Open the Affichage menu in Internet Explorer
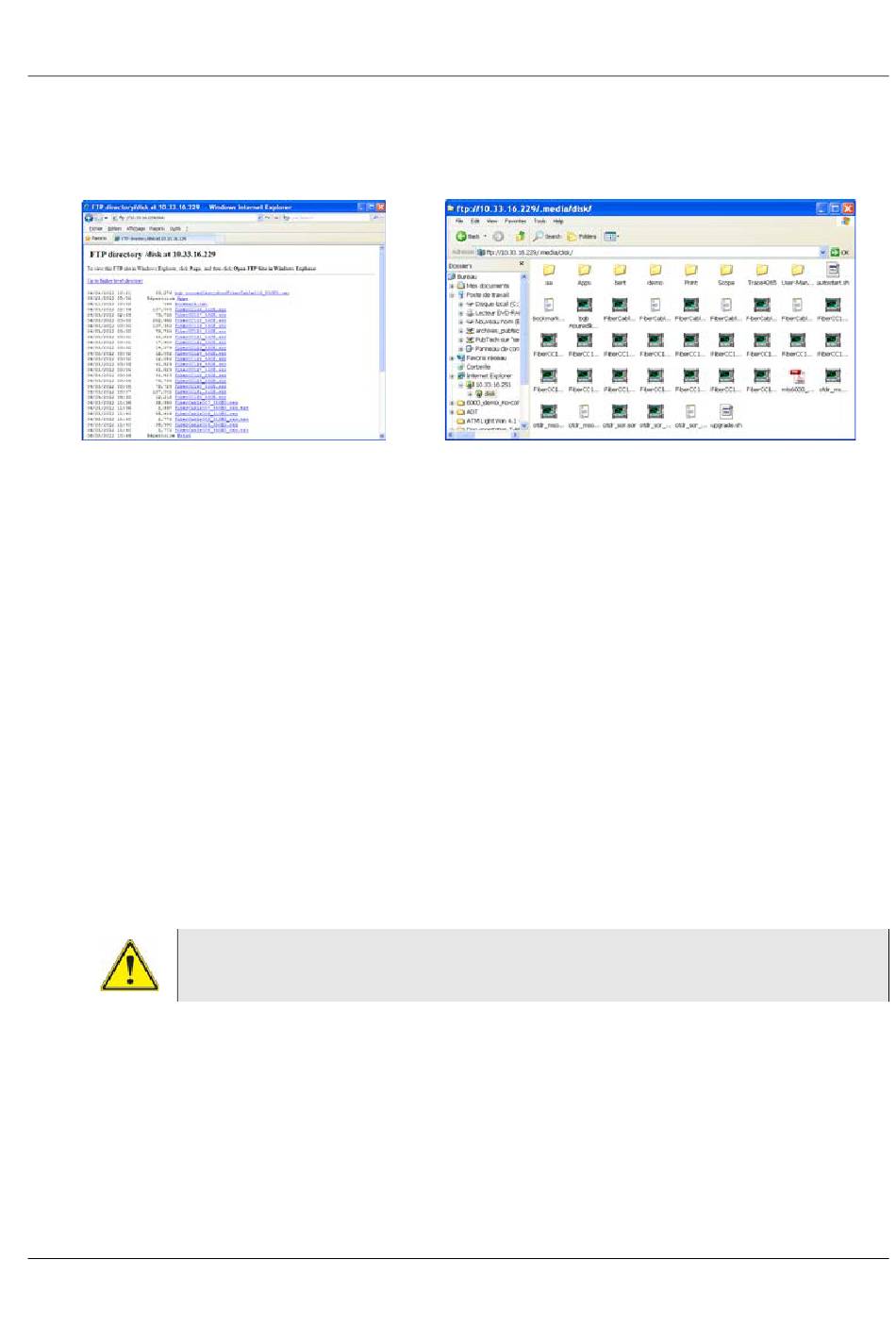896x1326 pixels. click(136, 228)
